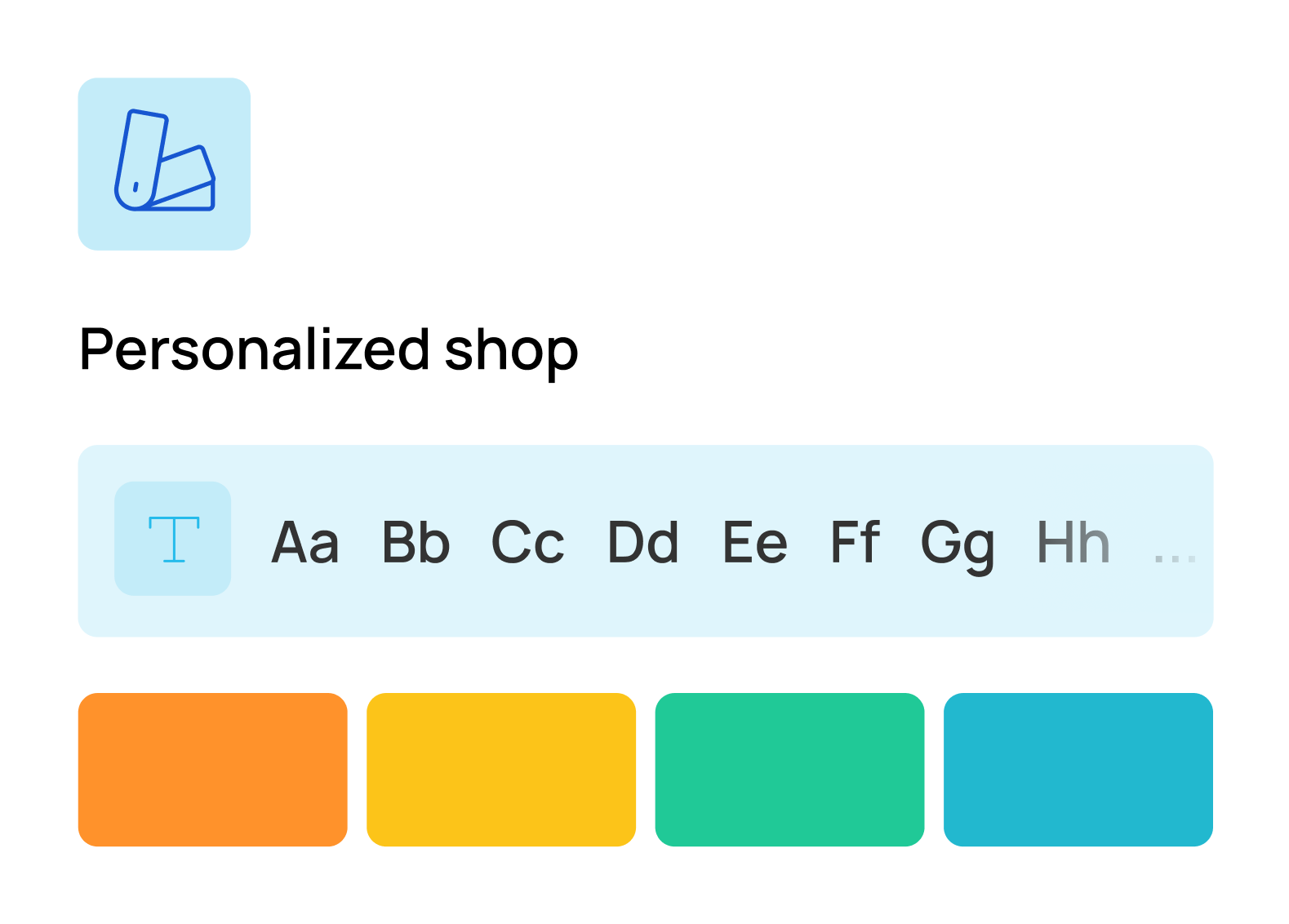Select the typography T icon
This screenshot has height=924, width=1289.
[x=173, y=539]
